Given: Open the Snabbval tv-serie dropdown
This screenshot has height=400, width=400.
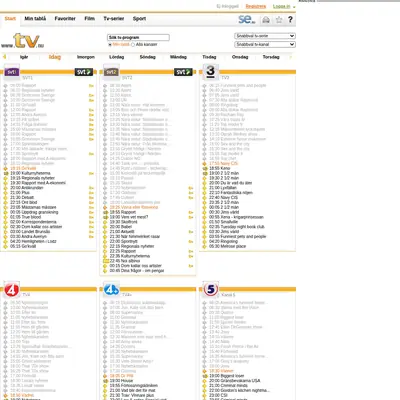Looking at the screenshot, I should (265, 36).
